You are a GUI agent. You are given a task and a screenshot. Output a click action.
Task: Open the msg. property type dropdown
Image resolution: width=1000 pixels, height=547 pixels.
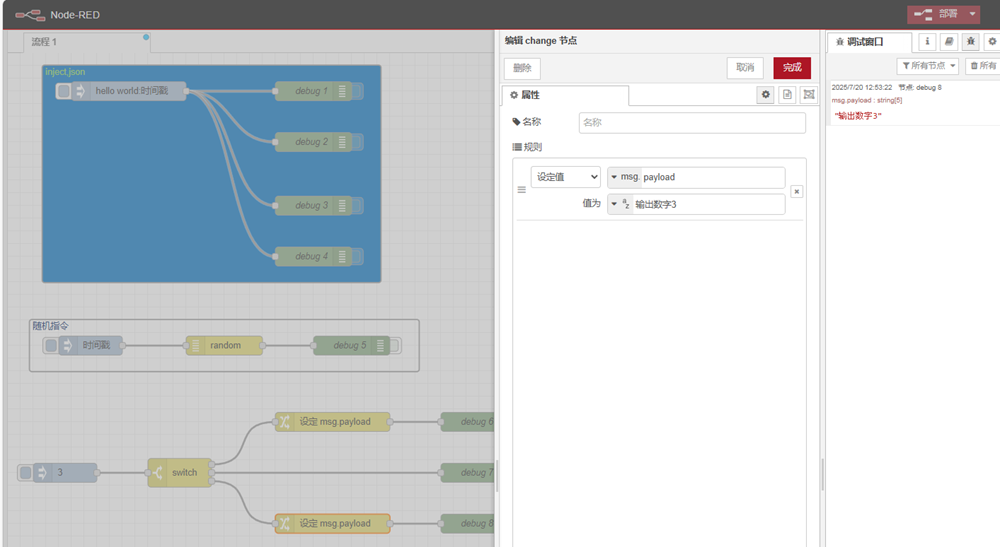pos(624,177)
